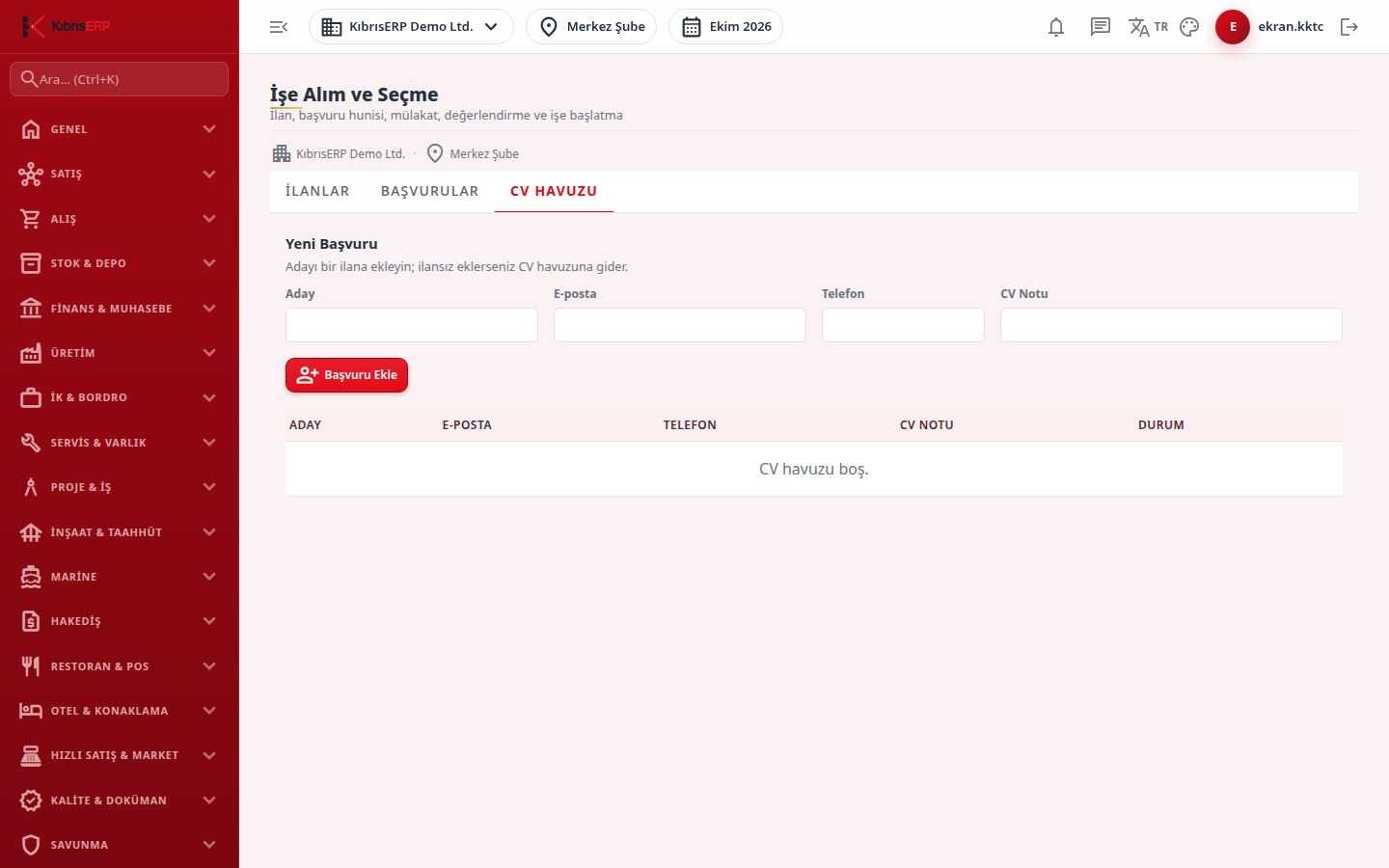Open the GENEL home menu icon
The width and height of the screenshot is (1389, 868).
point(31,129)
